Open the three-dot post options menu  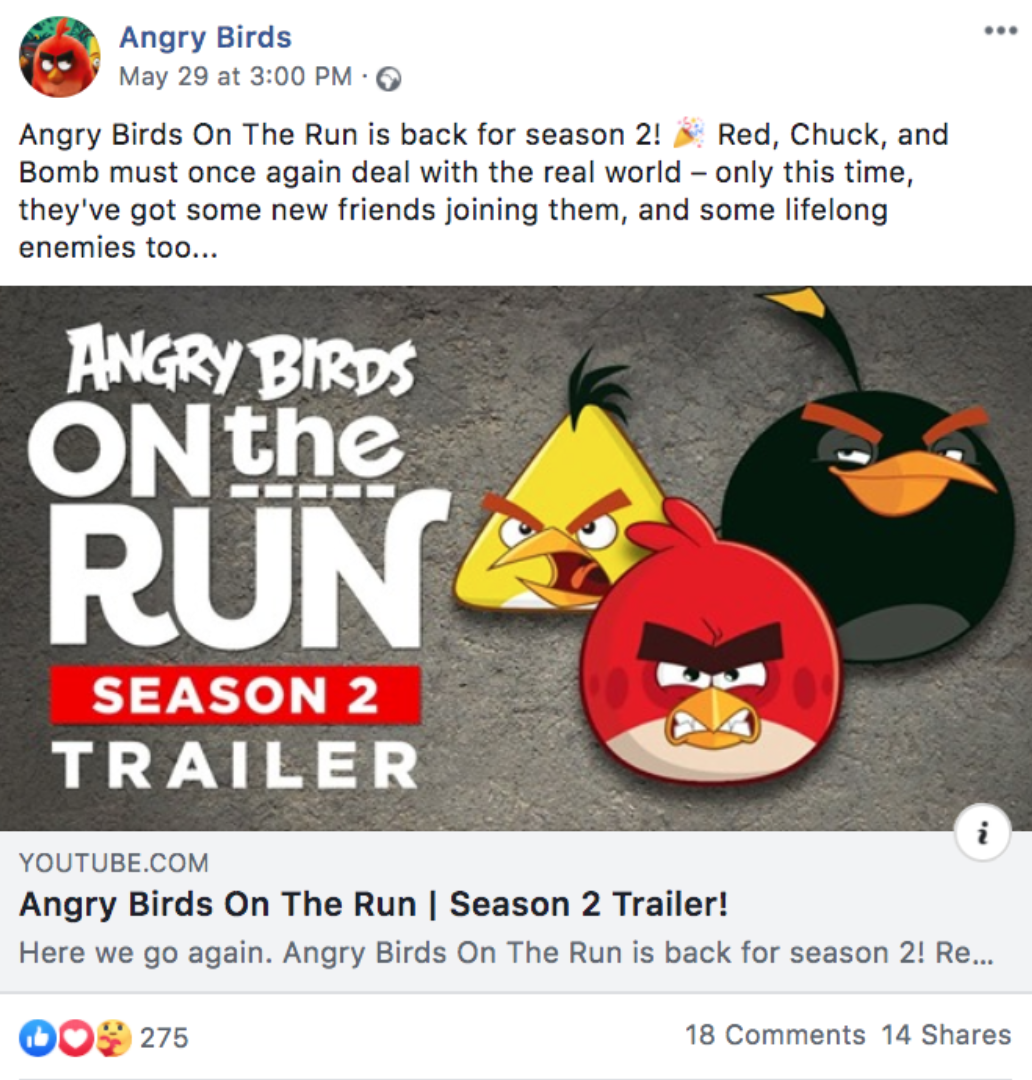tap(1001, 30)
